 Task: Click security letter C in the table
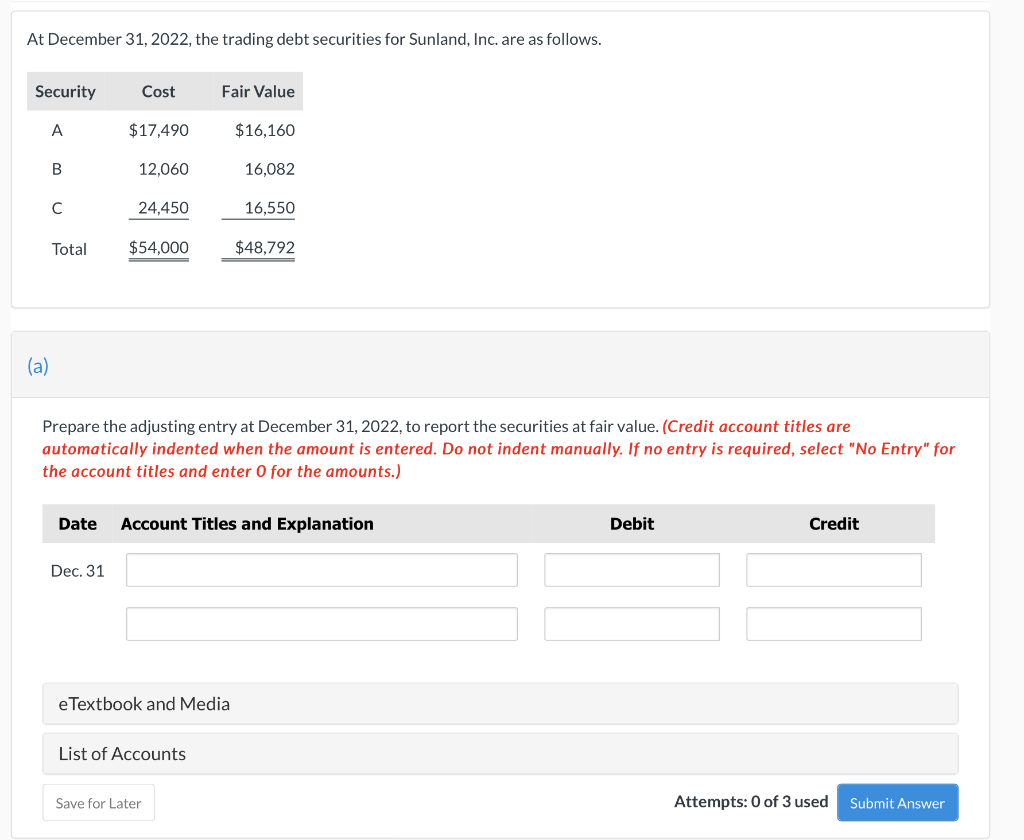pos(57,208)
